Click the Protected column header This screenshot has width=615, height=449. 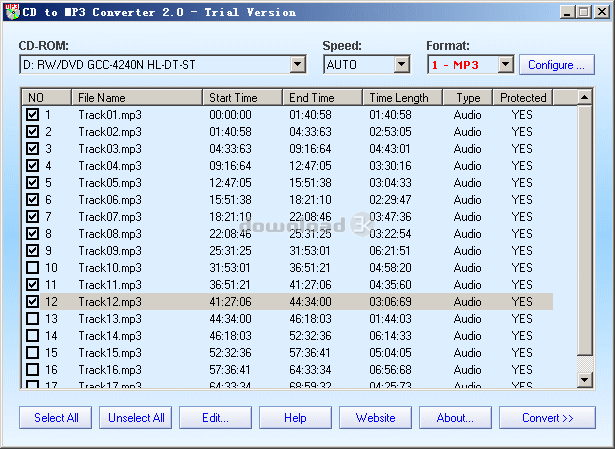click(523, 97)
